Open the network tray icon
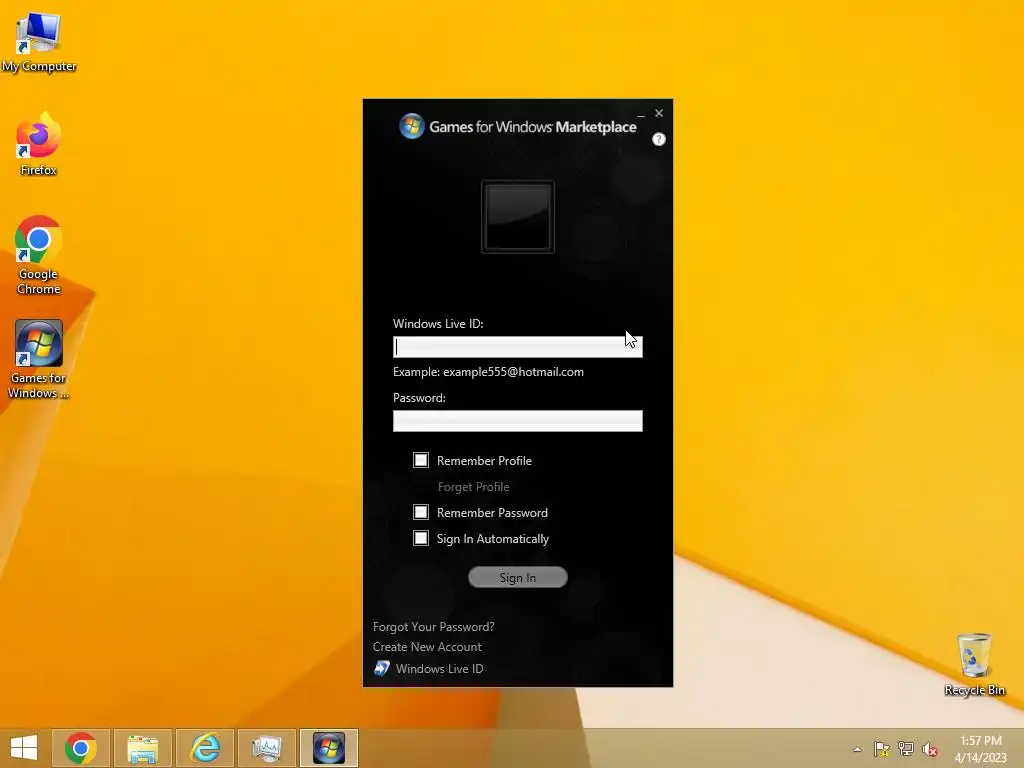The width and height of the screenshot is (1024, 768). coord(906,749)
